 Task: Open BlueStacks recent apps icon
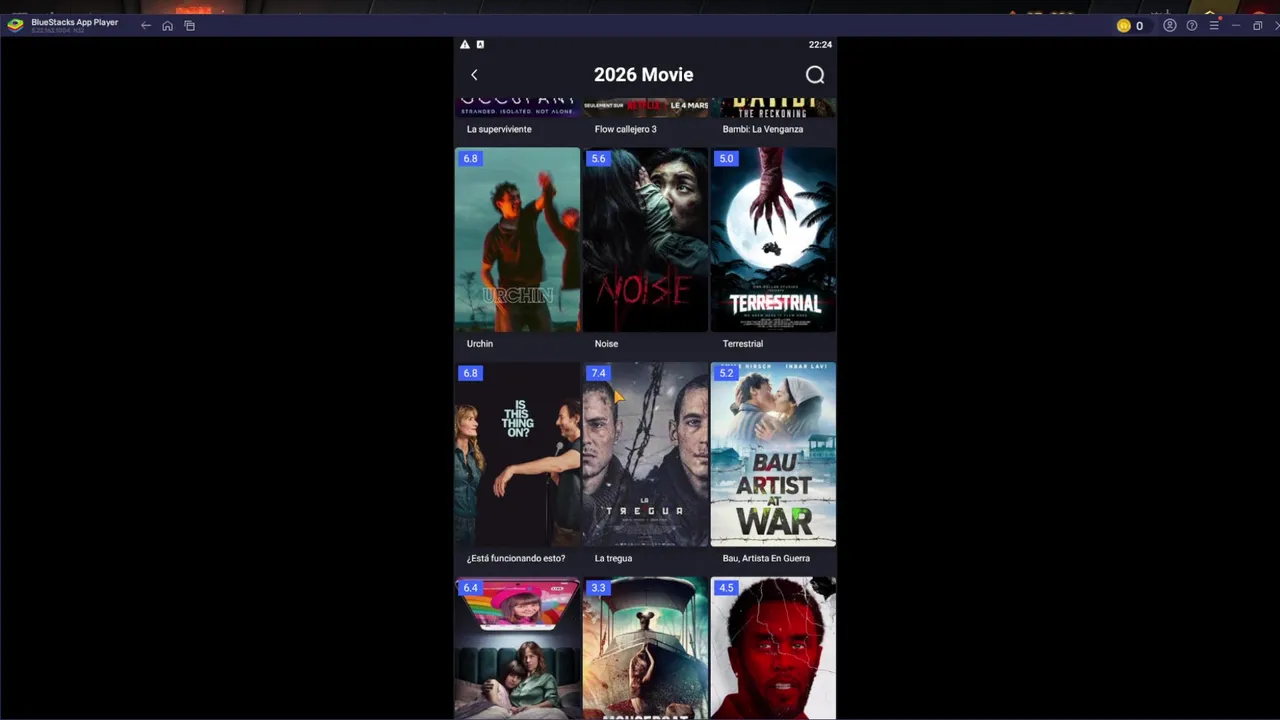click(189, 25)
